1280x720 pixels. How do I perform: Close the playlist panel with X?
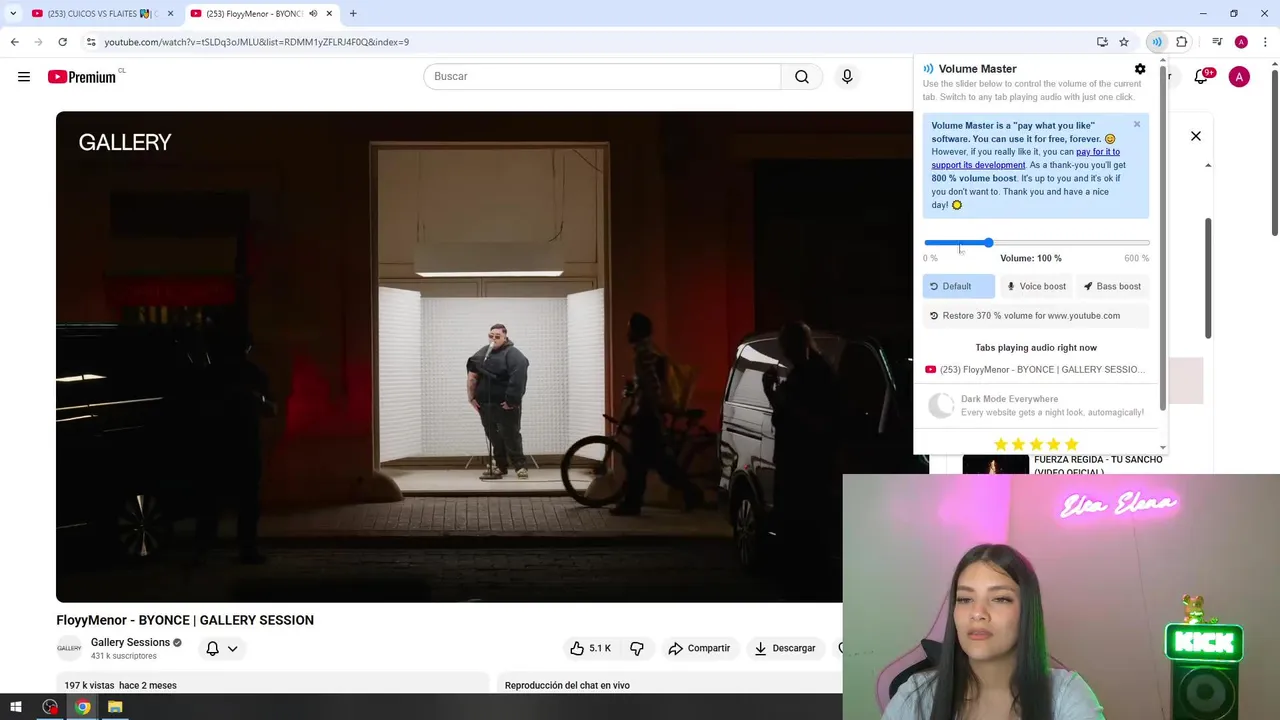pyautogui.click(x=1196, y=136)
